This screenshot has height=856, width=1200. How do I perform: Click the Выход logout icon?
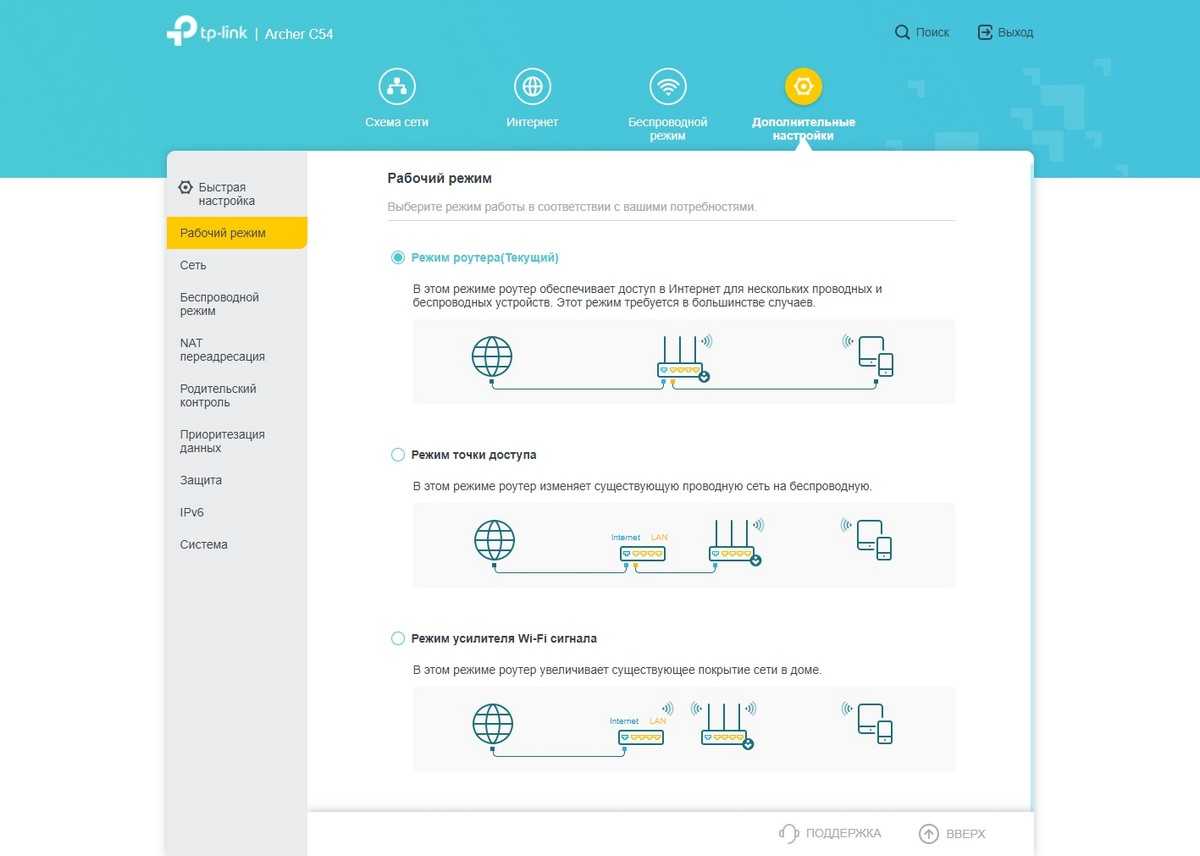click(985, 33)
